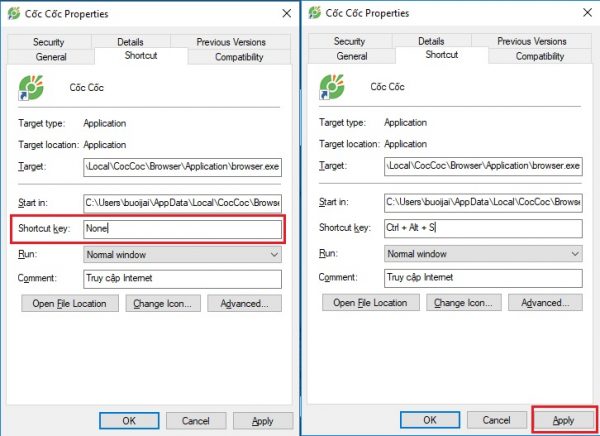Click the Target path field in left dialog

click(x=183, y=167)
